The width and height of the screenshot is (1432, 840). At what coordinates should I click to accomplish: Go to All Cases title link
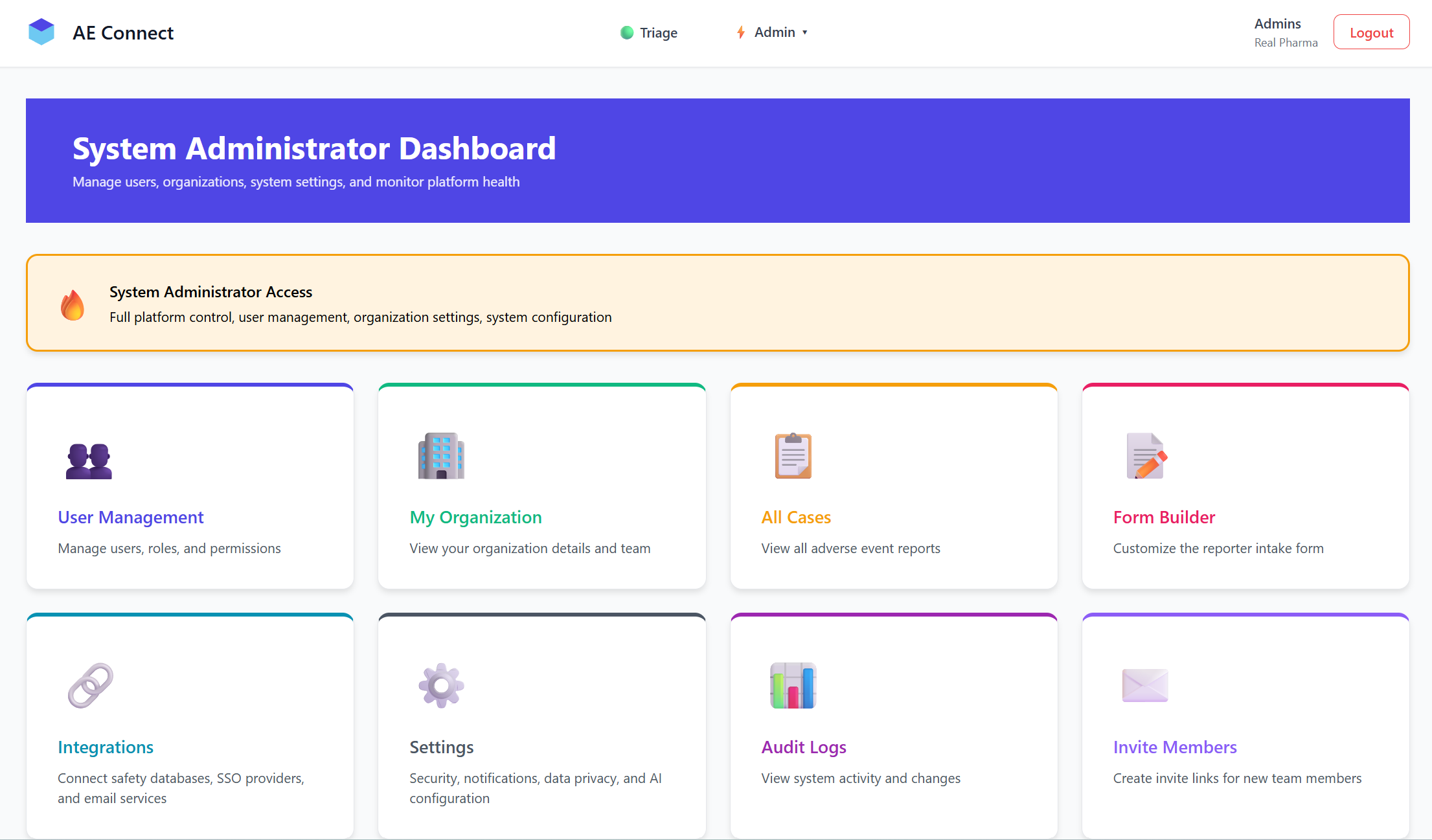pyautogui.click(x=796, y=517)
